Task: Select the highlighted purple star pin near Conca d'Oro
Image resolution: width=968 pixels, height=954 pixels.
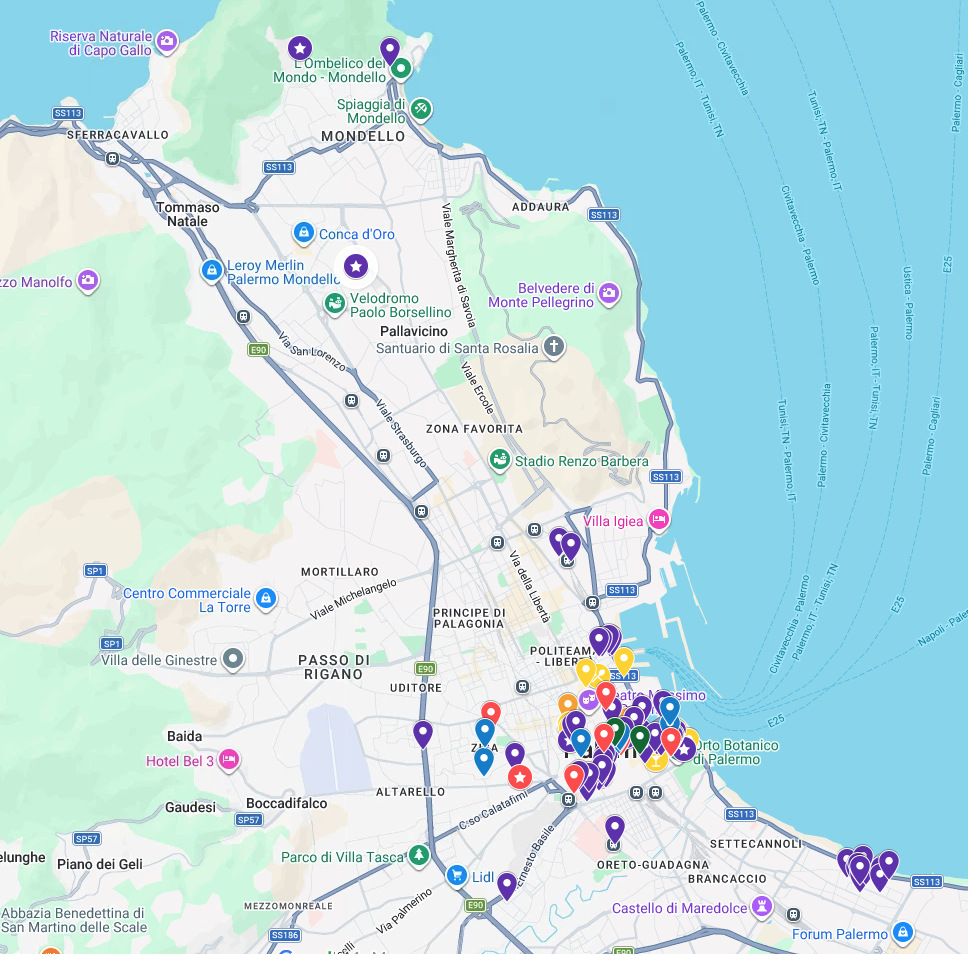Action: [356, 267]
